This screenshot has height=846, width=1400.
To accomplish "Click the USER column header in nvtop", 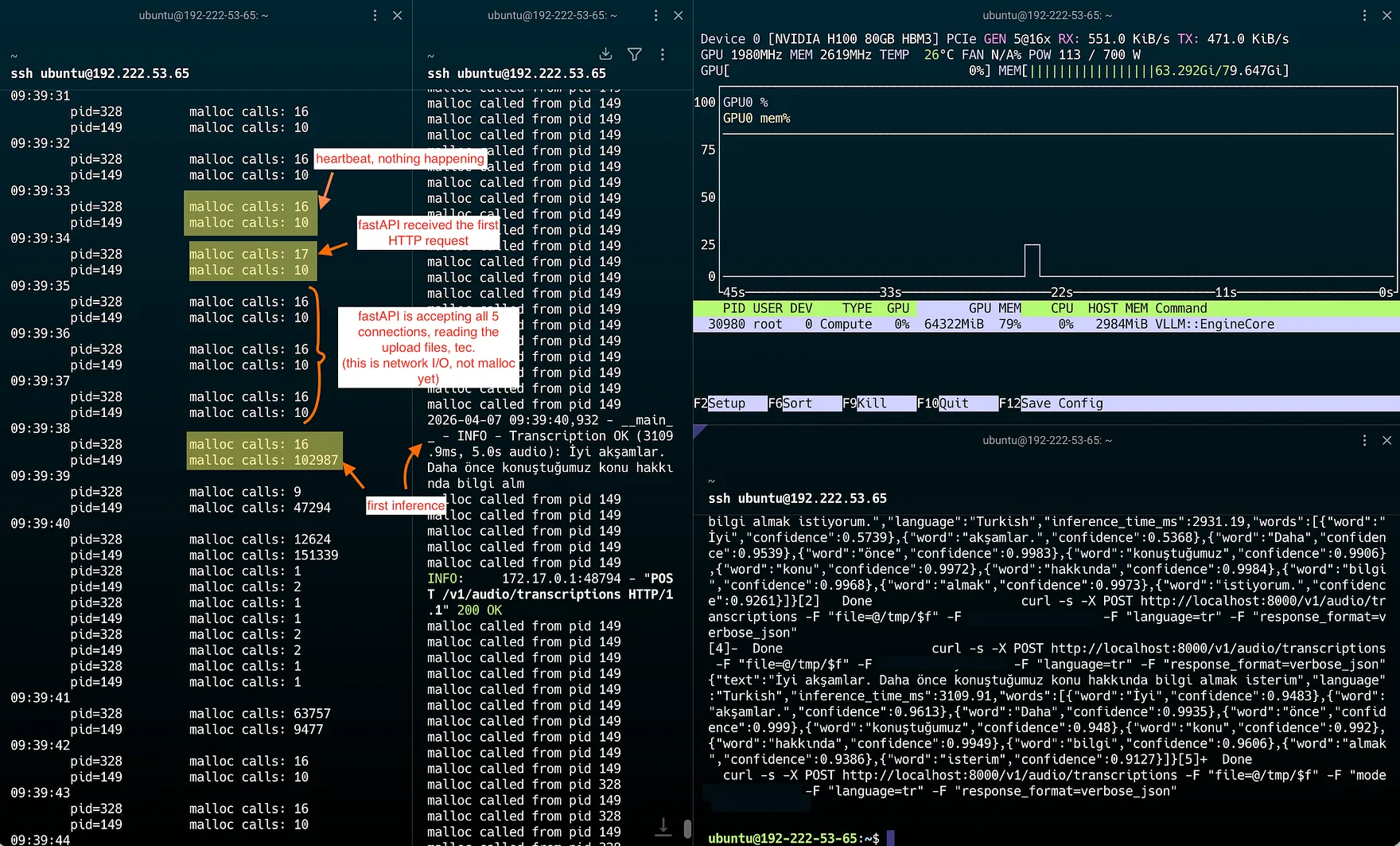I will pyautogui.click(x=768, y=309).
